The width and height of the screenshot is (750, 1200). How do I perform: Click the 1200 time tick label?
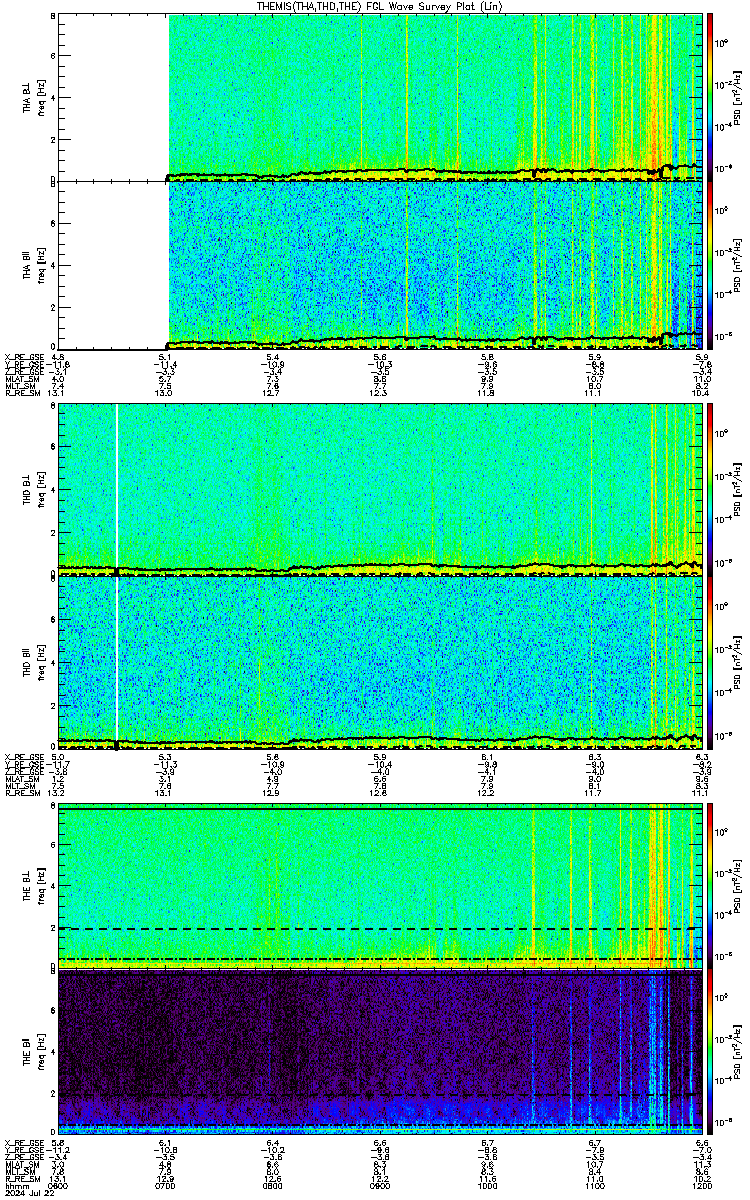point(702,1185)
